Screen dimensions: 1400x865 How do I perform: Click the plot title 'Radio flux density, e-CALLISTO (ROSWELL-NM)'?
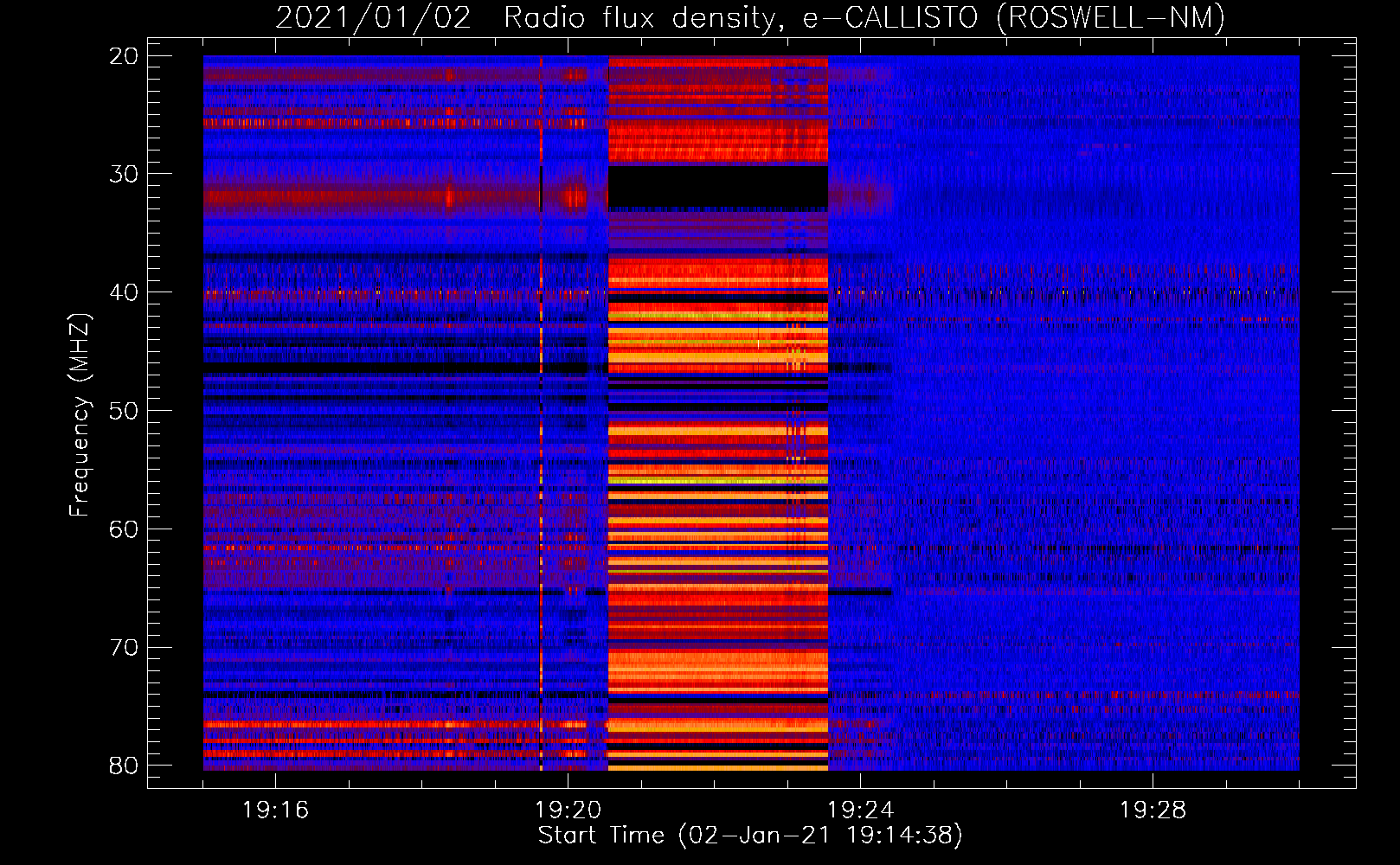coord(864,17)
